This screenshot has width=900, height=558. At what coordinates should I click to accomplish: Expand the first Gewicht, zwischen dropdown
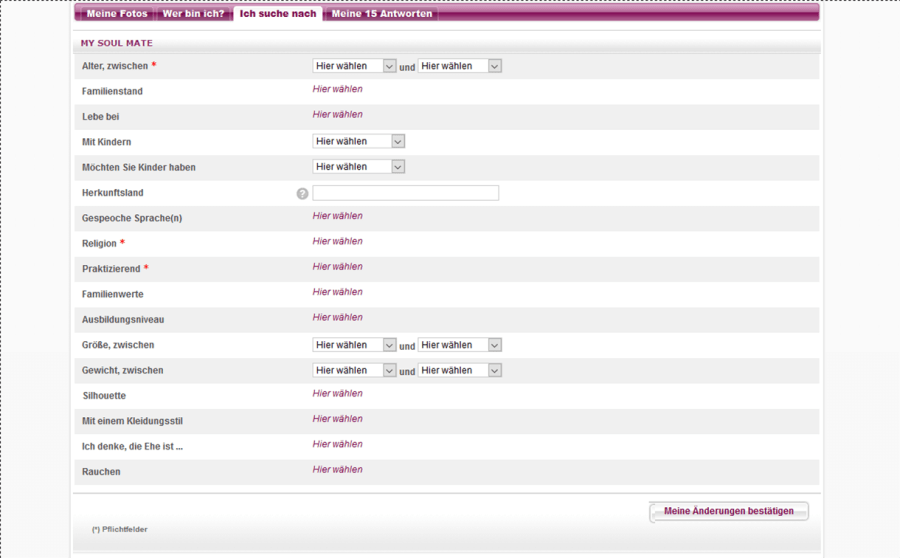coord(354,370)
